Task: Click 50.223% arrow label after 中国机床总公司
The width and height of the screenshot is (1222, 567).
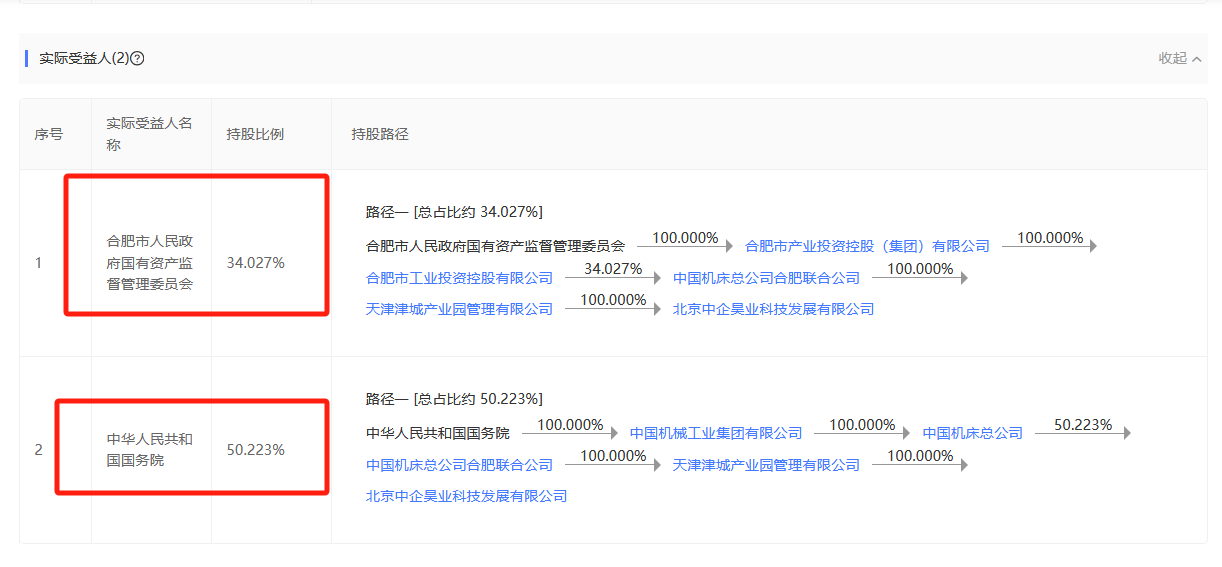Action: pos(1083,424)
